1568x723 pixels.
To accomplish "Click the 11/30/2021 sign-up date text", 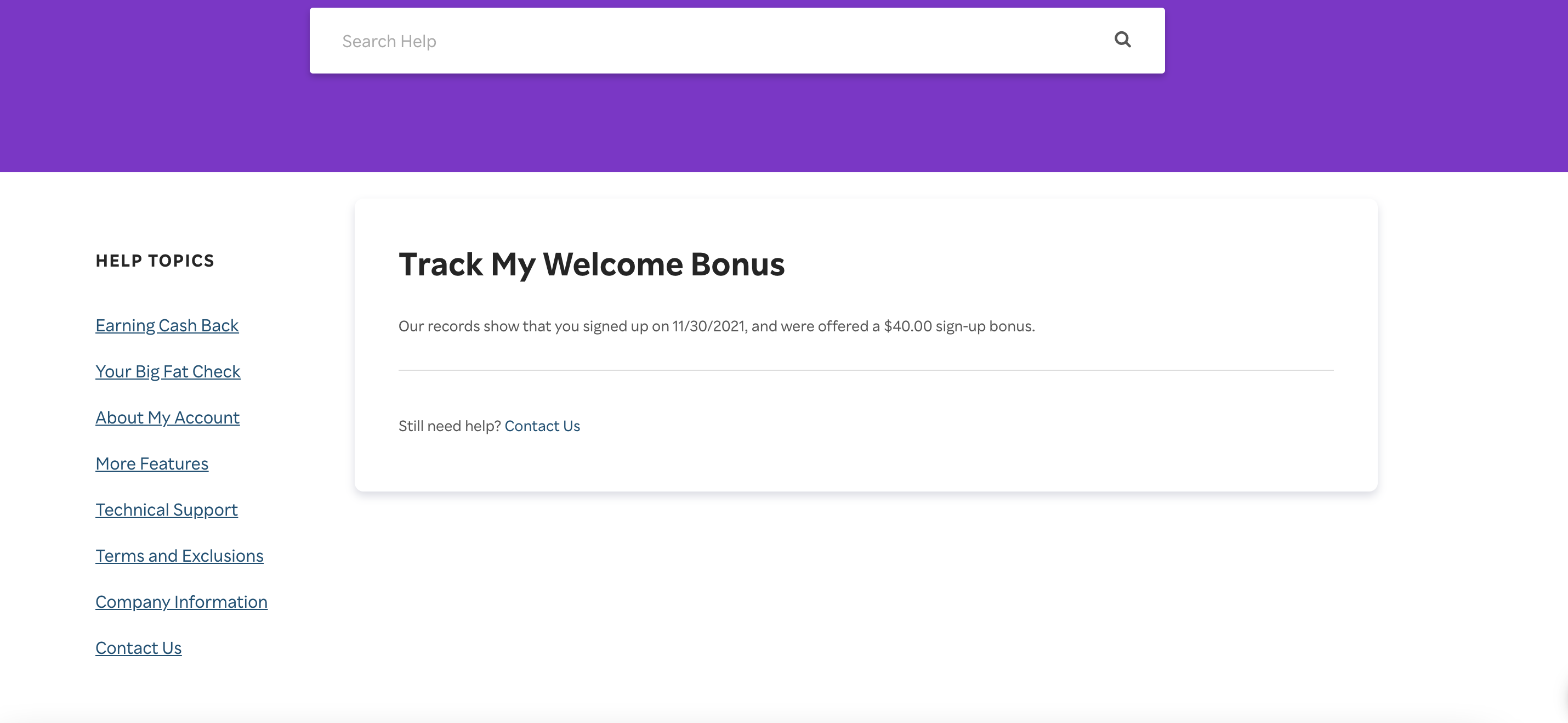I will pos(708,326).
